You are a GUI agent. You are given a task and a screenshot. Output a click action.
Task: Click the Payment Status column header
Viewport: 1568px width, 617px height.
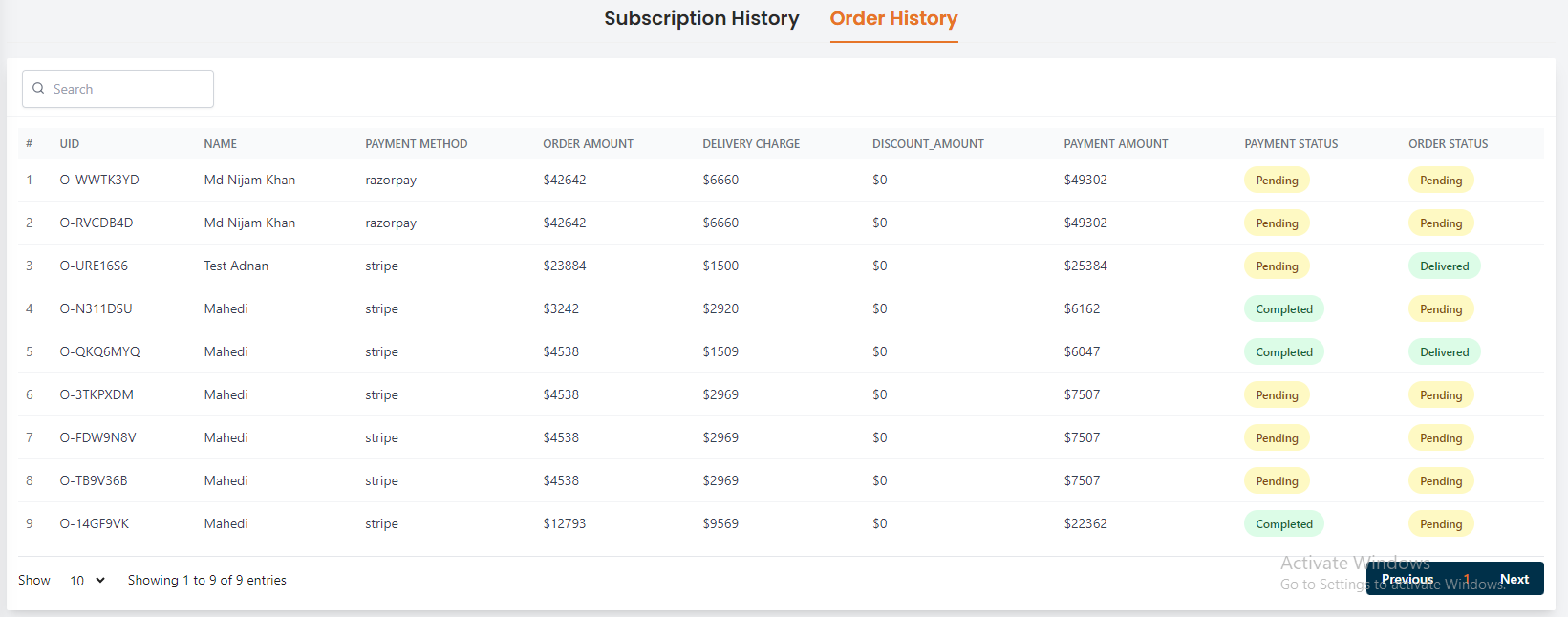click(x=1291, y=144)
